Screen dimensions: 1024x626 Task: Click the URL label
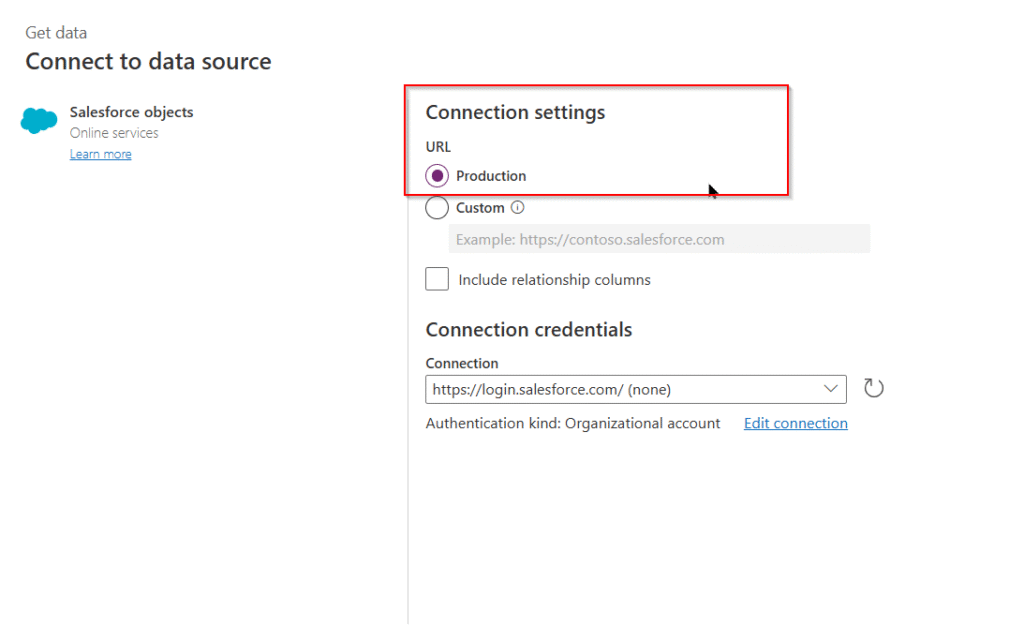pyautogui.click(x=438, y=147)
